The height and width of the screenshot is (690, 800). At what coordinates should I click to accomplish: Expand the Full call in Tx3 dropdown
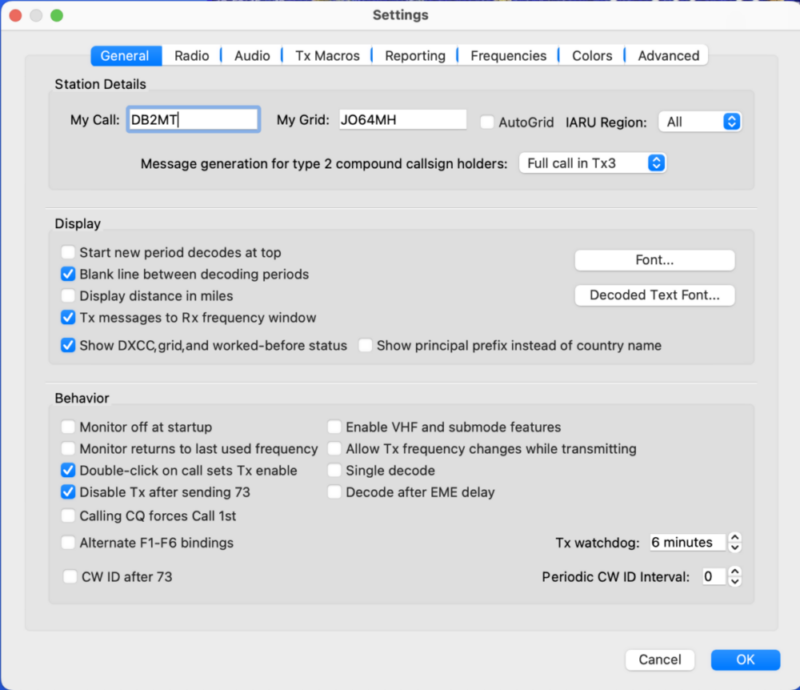592,163
